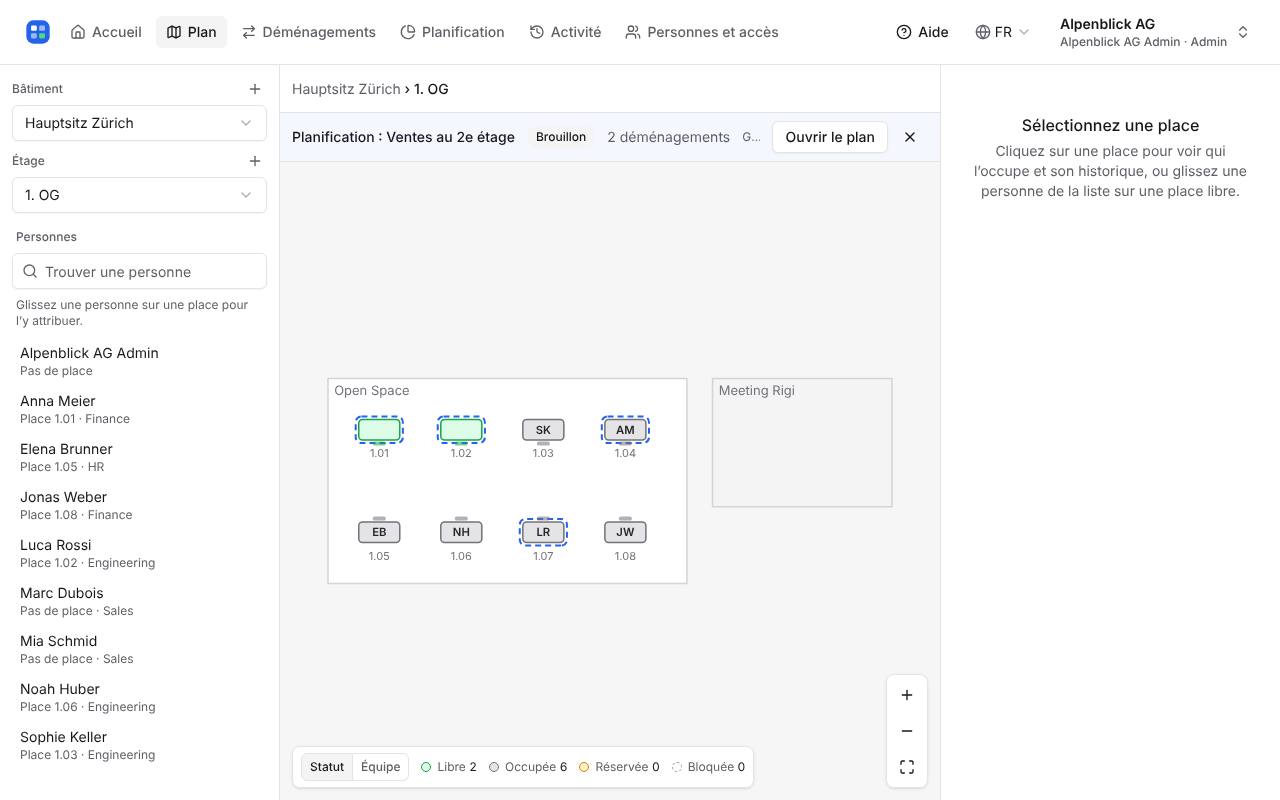This screenshot has height=800, width=1280.
Task: Select Anna Meier in the people list
Action: click(139, 409)
